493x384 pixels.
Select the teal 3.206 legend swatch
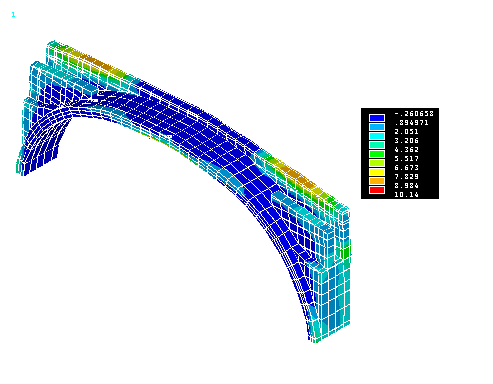[377, 145]
